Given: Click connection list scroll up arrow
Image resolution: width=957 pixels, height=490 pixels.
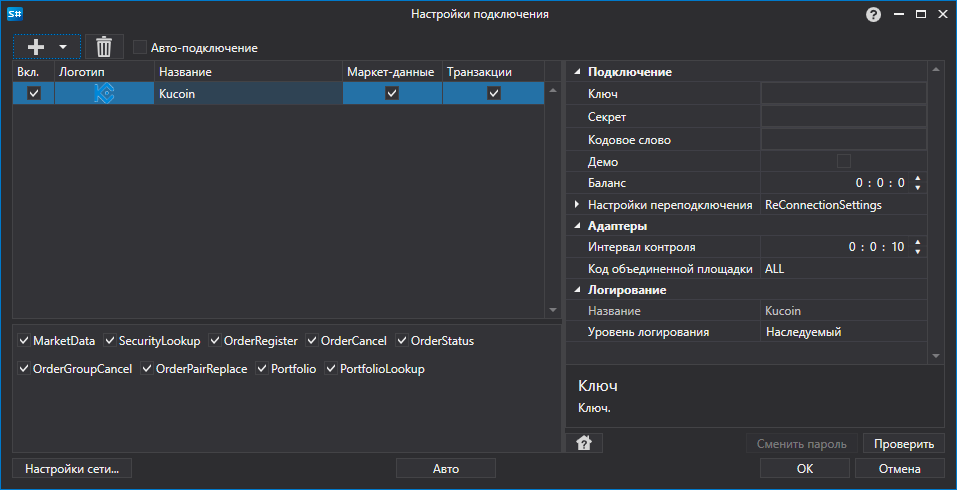Looking at the screenshot, I should [x=553, y=90].
